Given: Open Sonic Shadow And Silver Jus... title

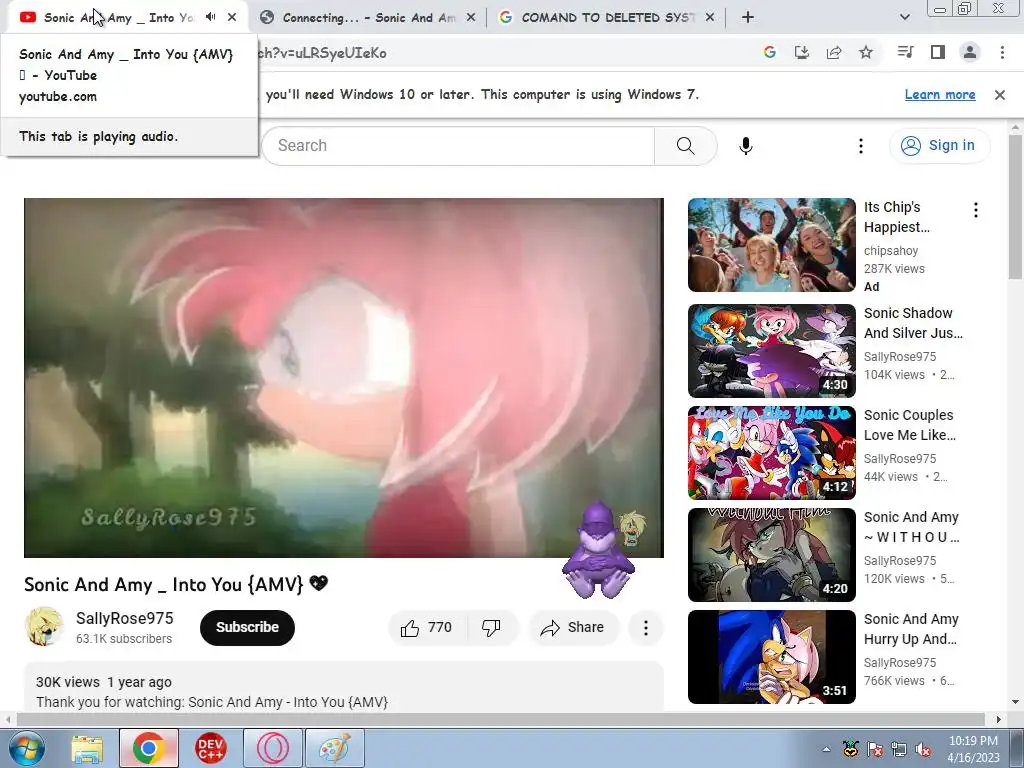Looking at the screenshot, I should click(x=913, y=323).
